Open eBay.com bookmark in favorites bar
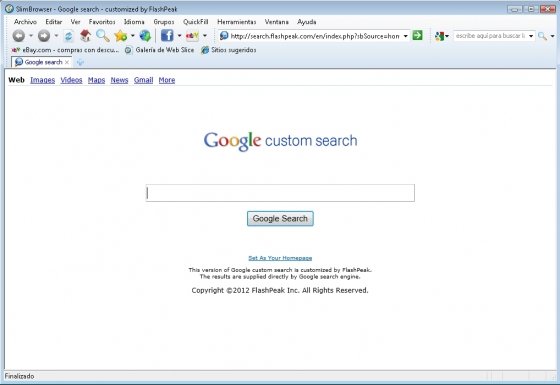This screenshot has width=560, height=385. pyautogui.click(x=65, y=50)
